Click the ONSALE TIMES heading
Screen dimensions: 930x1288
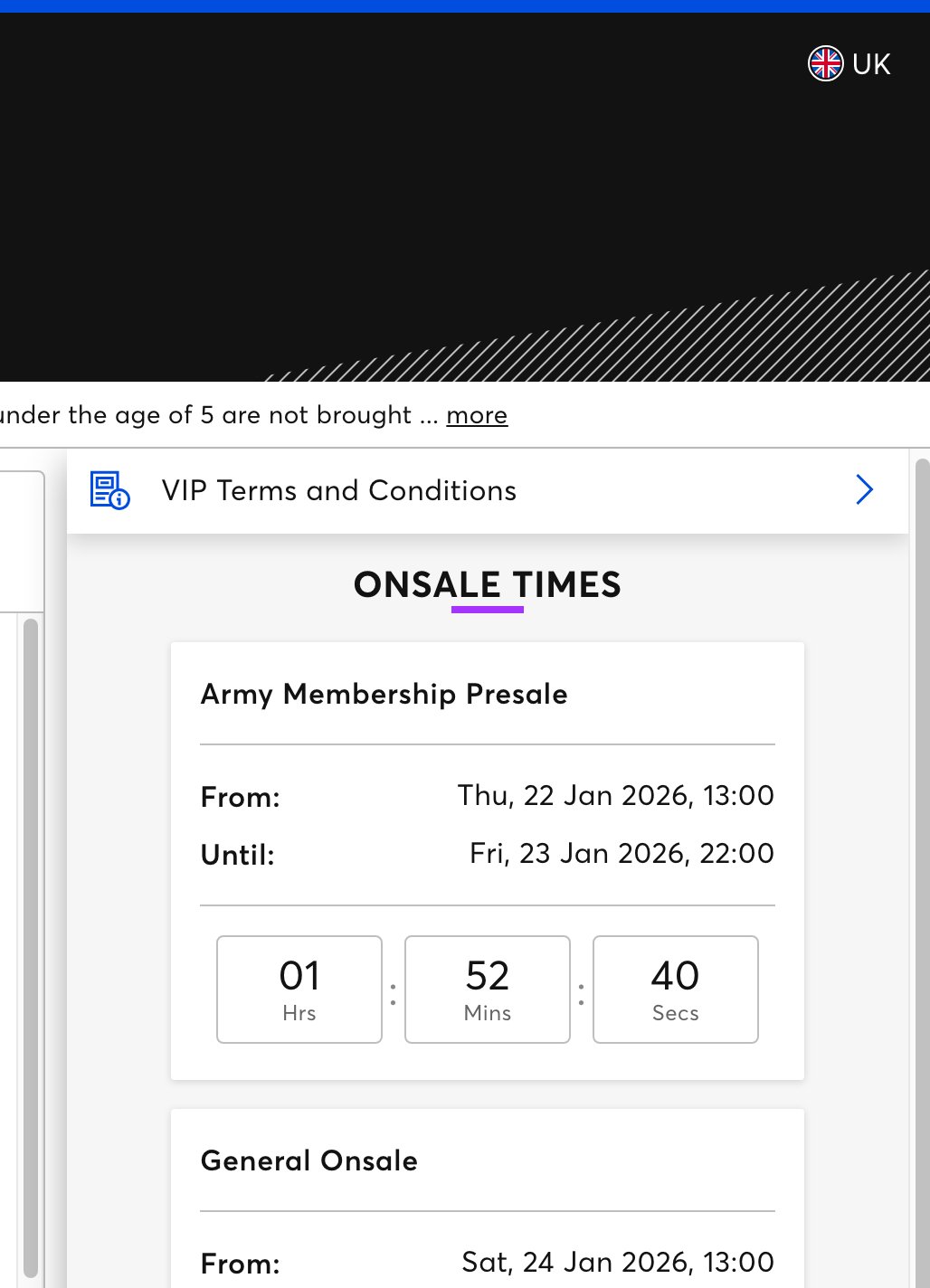pyautogui.click(x=487, y=585)
